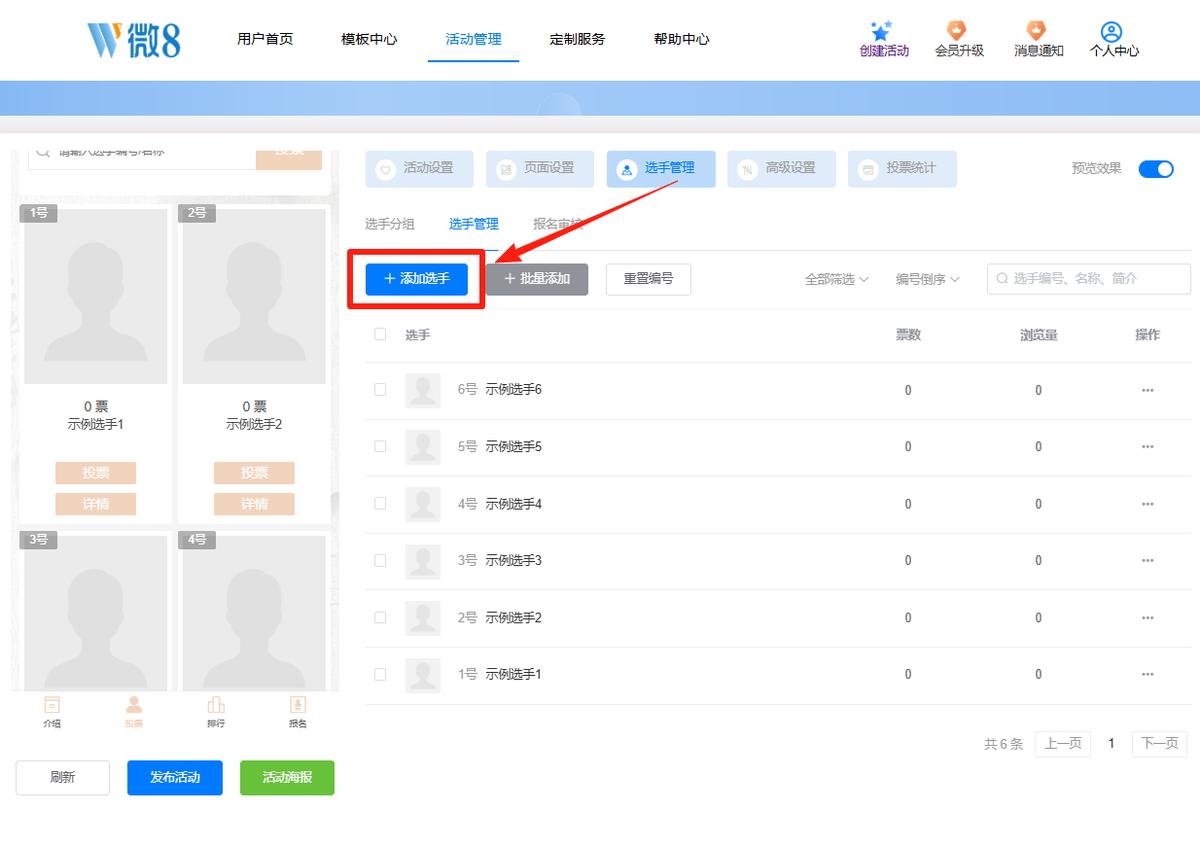Expand the 编号倒序 sort dropdown

928,280
